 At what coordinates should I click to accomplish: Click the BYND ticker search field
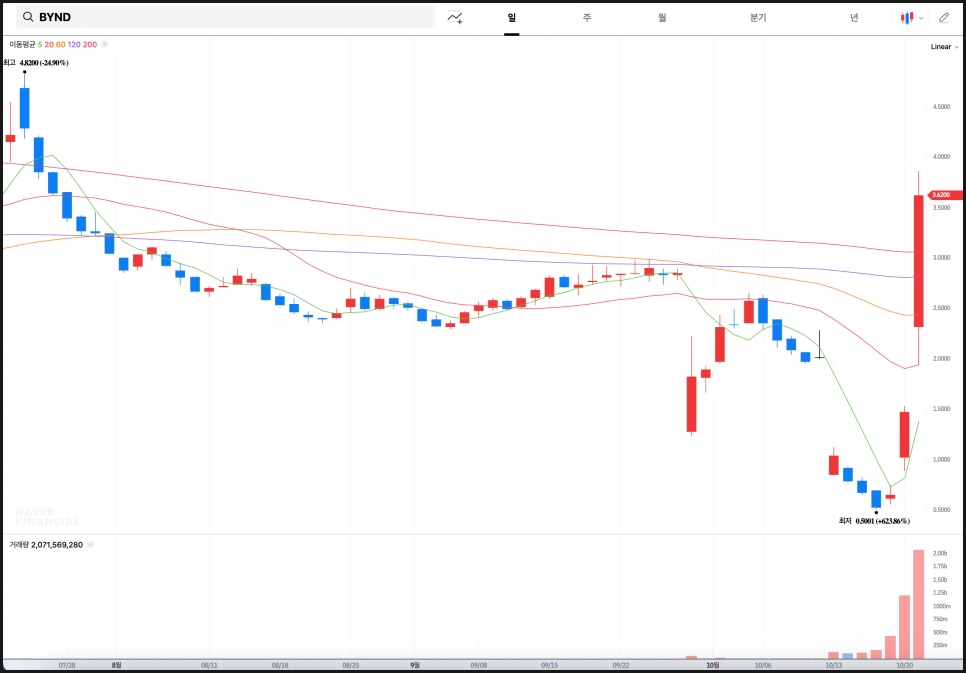(230, 17)
